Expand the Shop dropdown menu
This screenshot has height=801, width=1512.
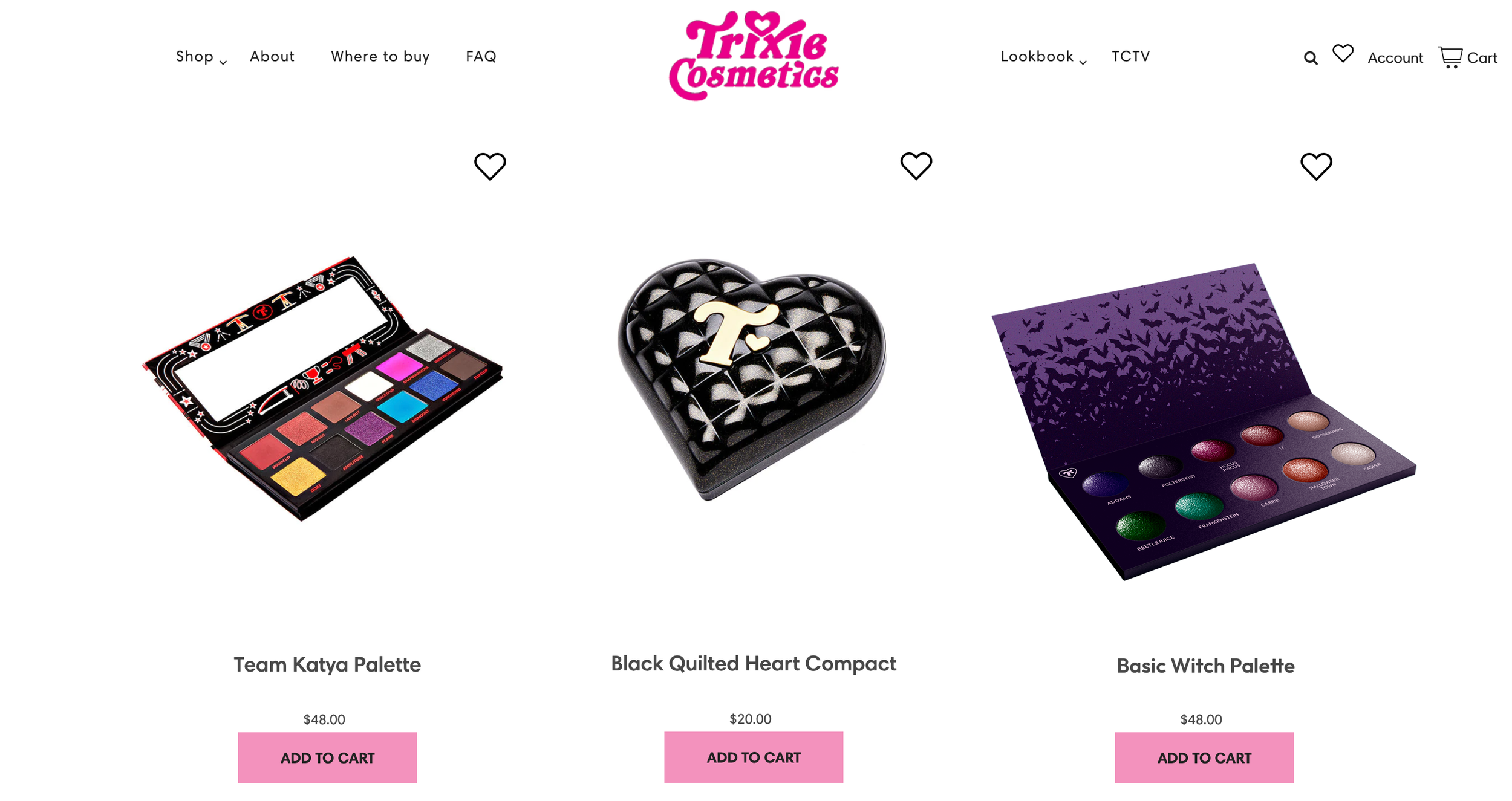201,57
